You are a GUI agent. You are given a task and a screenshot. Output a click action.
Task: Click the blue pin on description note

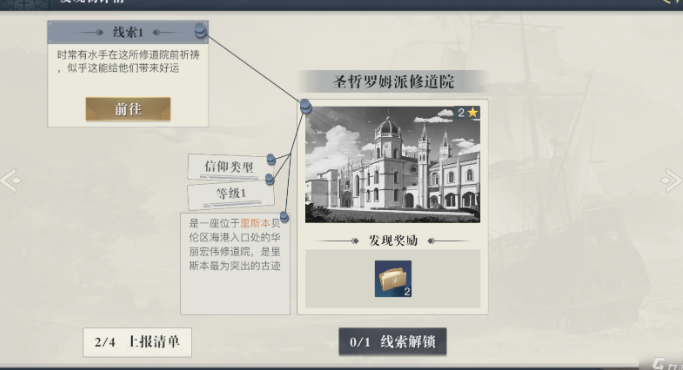(x=284, y=216)
